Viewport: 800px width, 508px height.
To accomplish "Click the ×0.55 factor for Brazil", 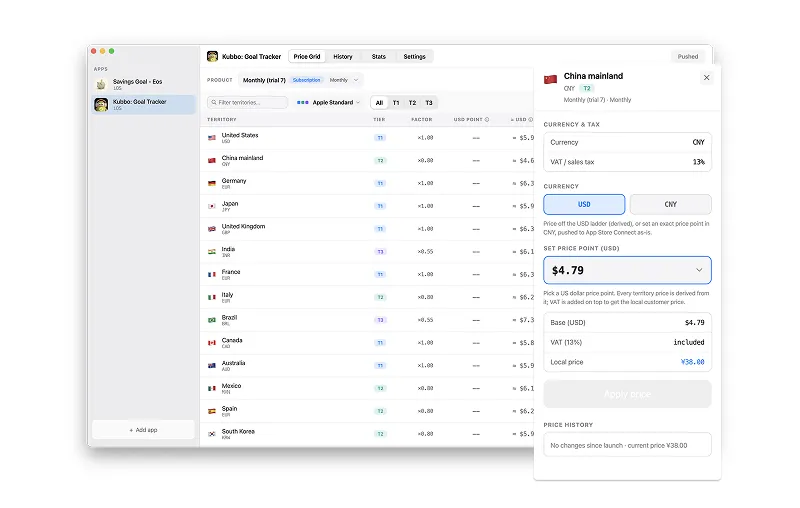I will [x=426, y=320].
